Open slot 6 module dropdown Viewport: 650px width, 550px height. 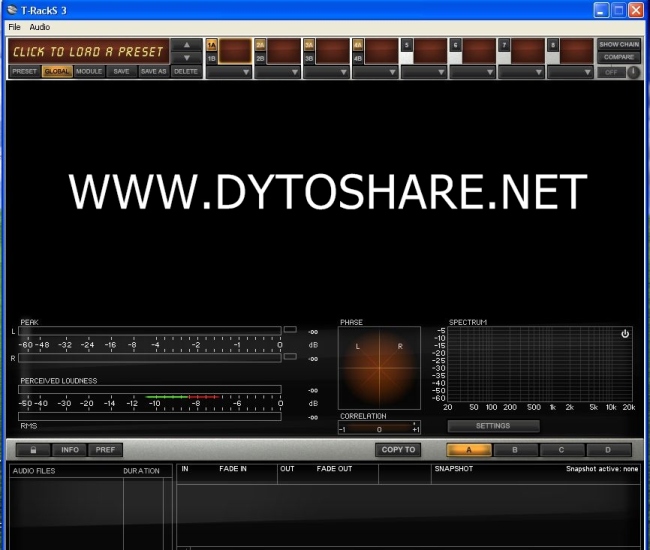[473, 72]
